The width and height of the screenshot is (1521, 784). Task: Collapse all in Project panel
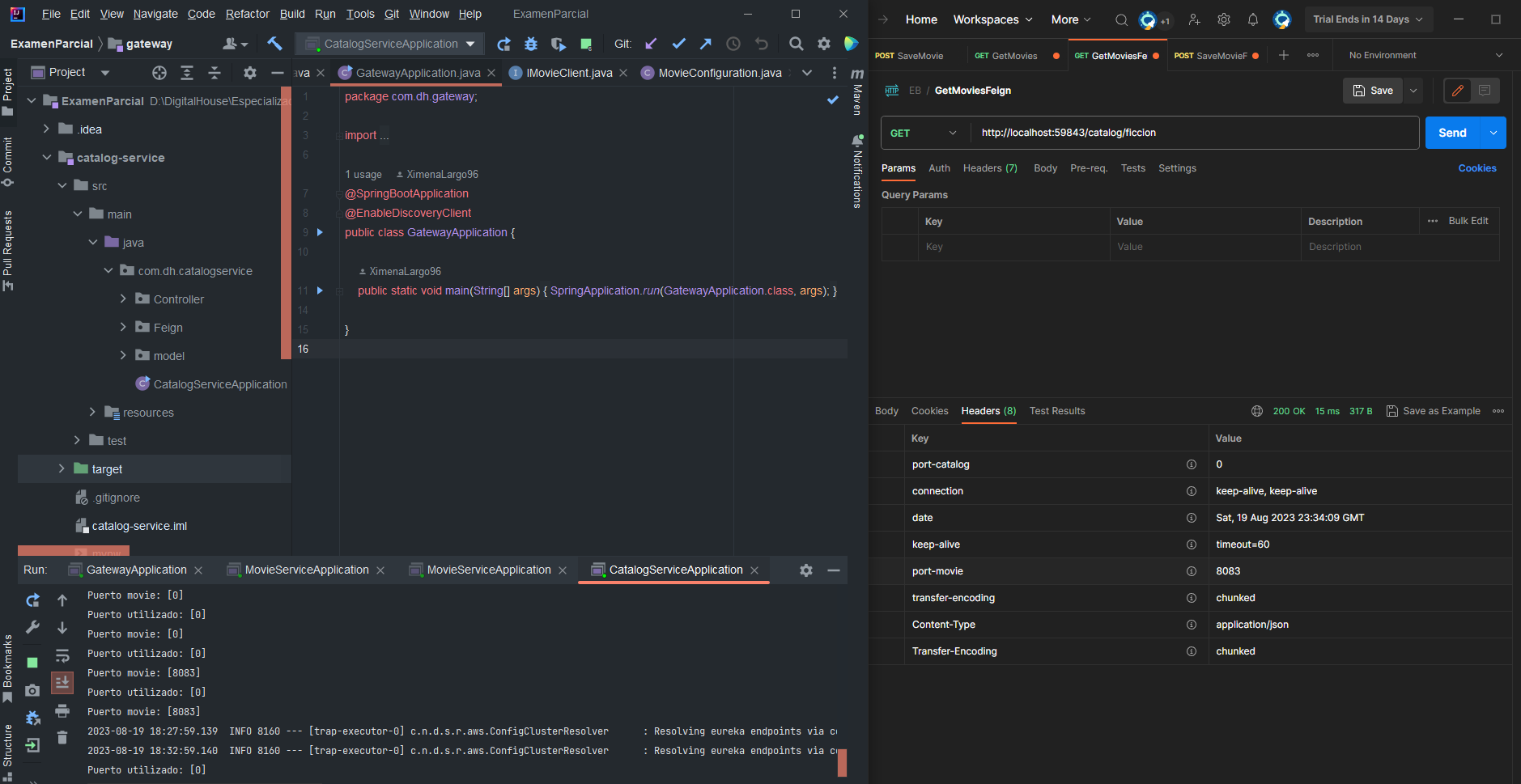coord(215,73)
